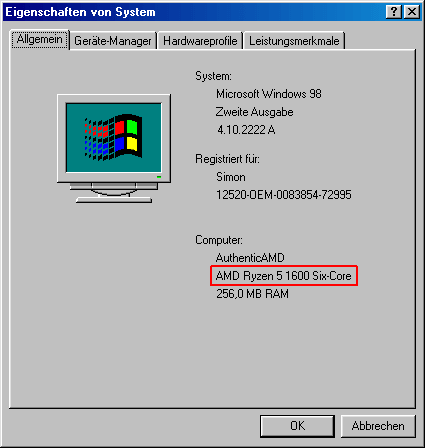Click the Abbrechen button

coord(378,426)
